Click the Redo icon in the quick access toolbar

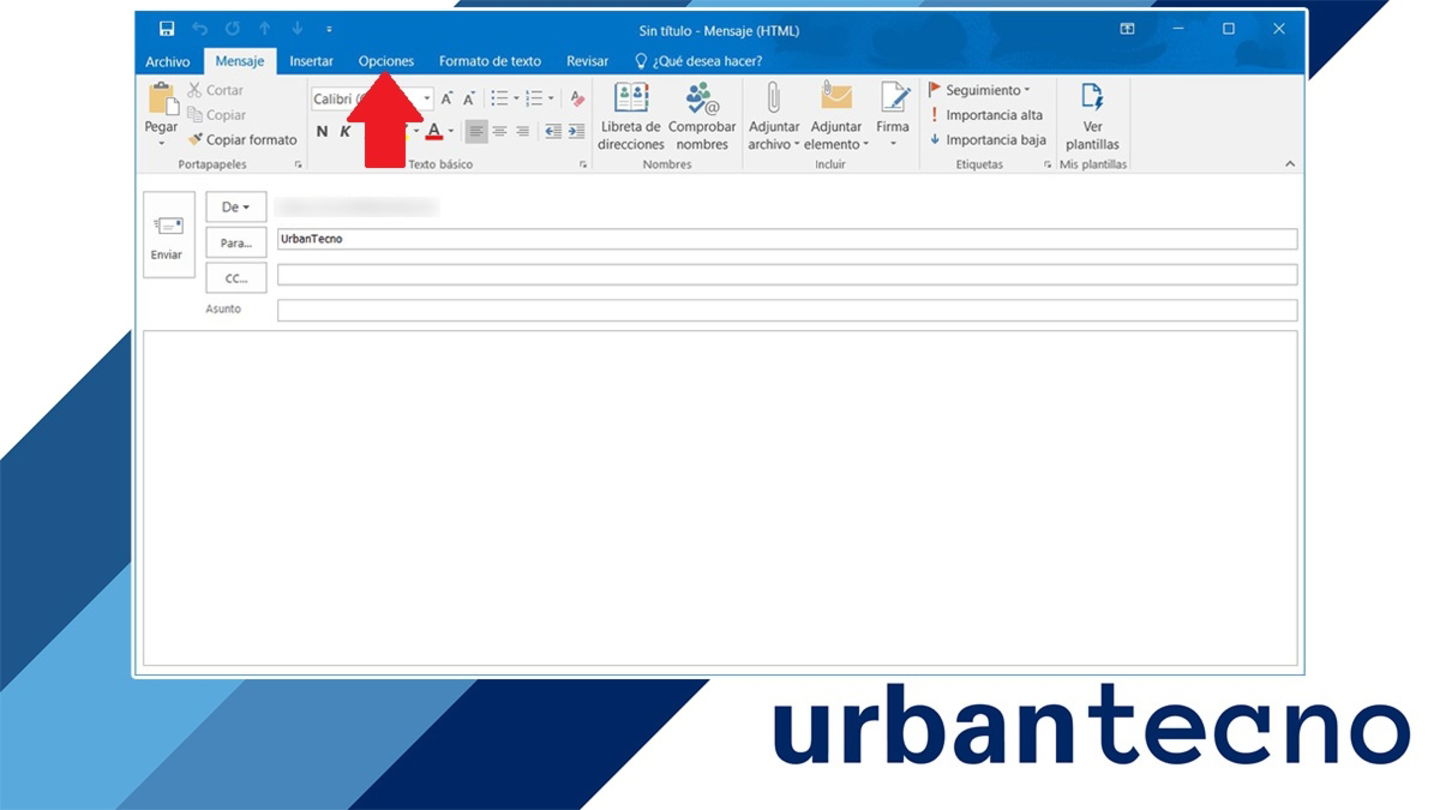[232, 29]
